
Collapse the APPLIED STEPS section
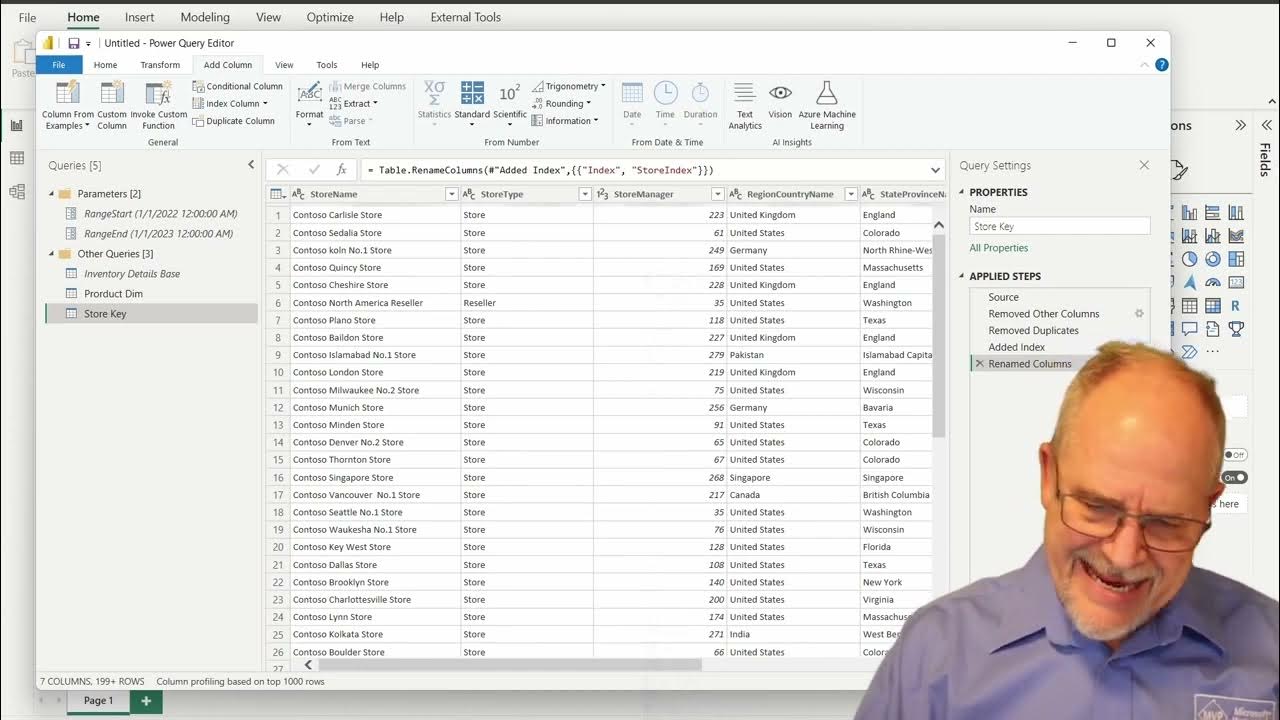(962, 276)
